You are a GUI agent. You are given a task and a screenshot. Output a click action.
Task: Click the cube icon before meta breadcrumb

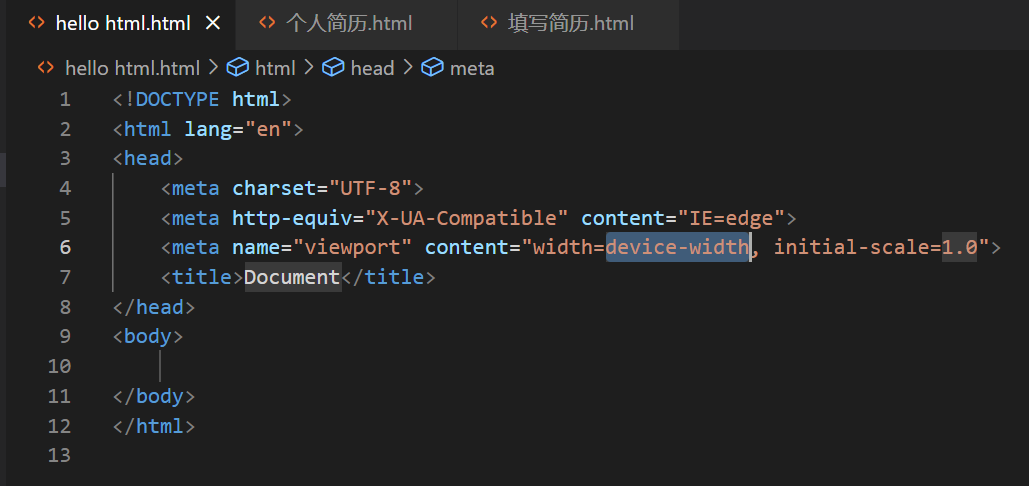tap(432, 68)
